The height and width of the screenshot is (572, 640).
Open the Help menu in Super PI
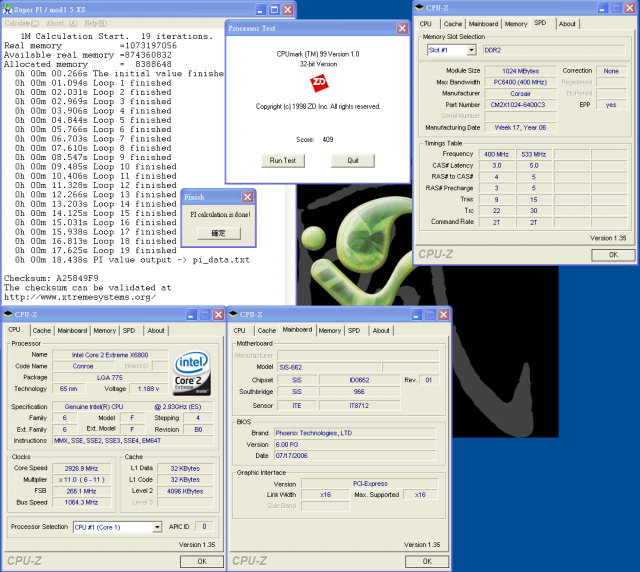96,23
